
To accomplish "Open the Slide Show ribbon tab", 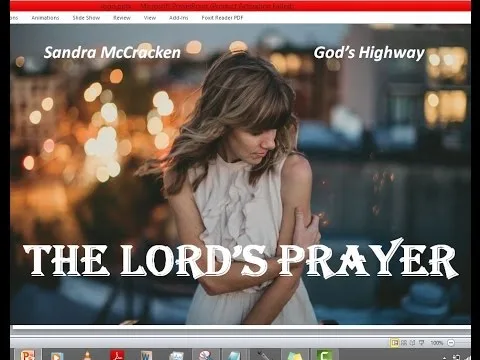I will pos(86,18).
